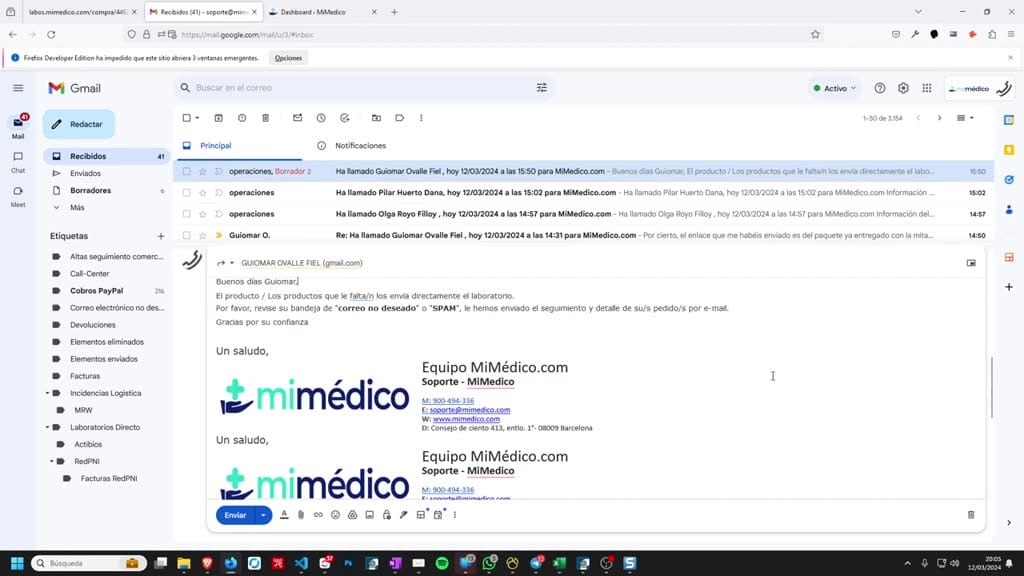The height and width of the screenshot is (576, 1024).
Task: Click the plus to create a new Etiqueta
Action: coord(161,236)
